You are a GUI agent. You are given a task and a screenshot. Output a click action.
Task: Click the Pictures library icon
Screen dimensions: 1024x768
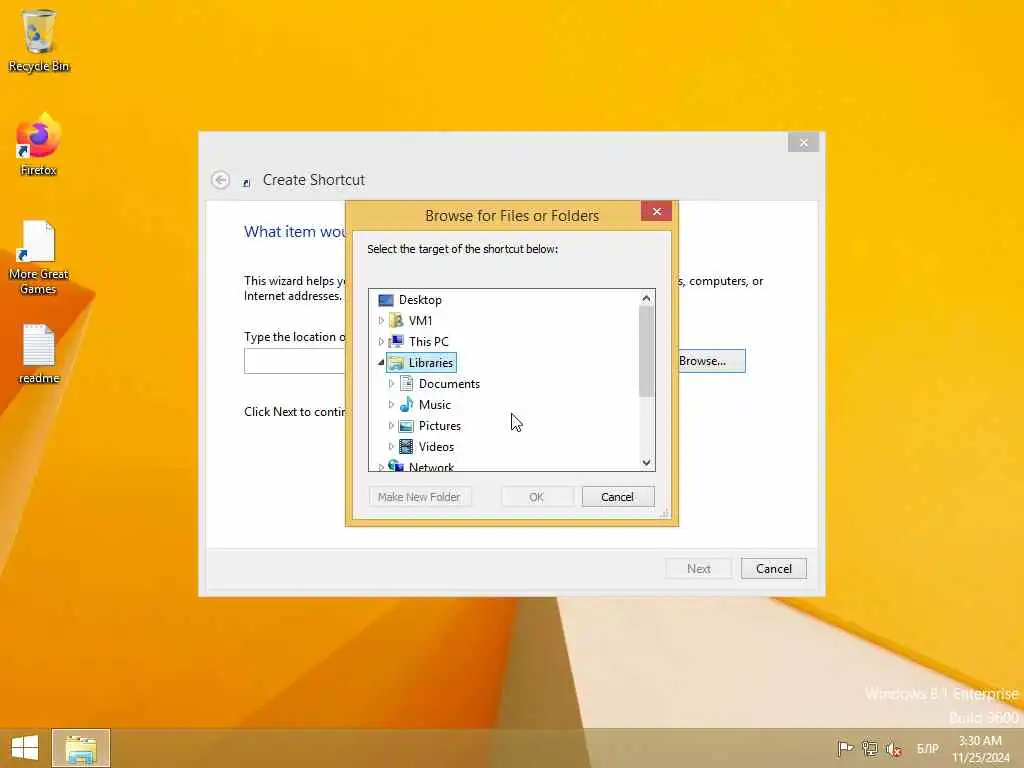(406, 426)
